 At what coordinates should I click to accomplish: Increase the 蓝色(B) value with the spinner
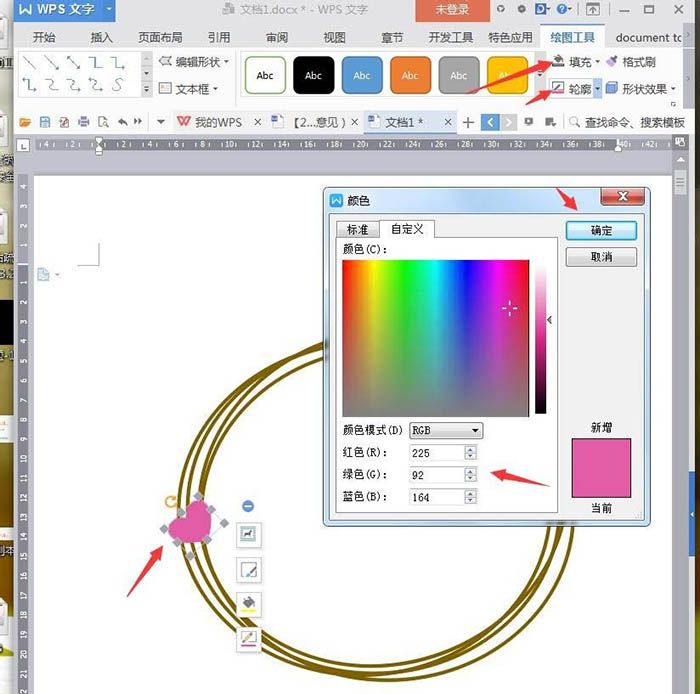(470, 493)
